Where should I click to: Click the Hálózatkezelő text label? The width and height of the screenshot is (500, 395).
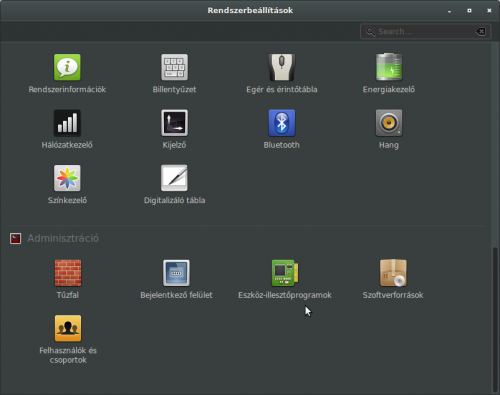coord(67,145)
